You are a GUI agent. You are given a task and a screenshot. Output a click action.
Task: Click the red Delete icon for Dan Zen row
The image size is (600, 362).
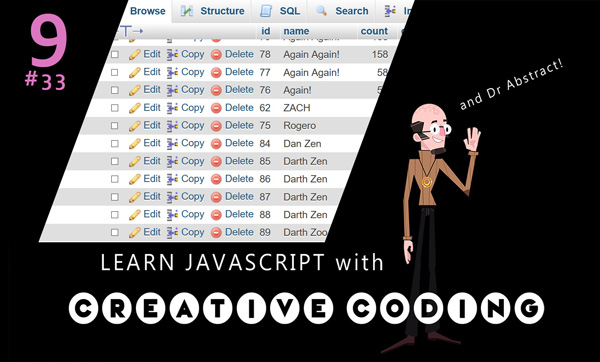tap(216, 144)
